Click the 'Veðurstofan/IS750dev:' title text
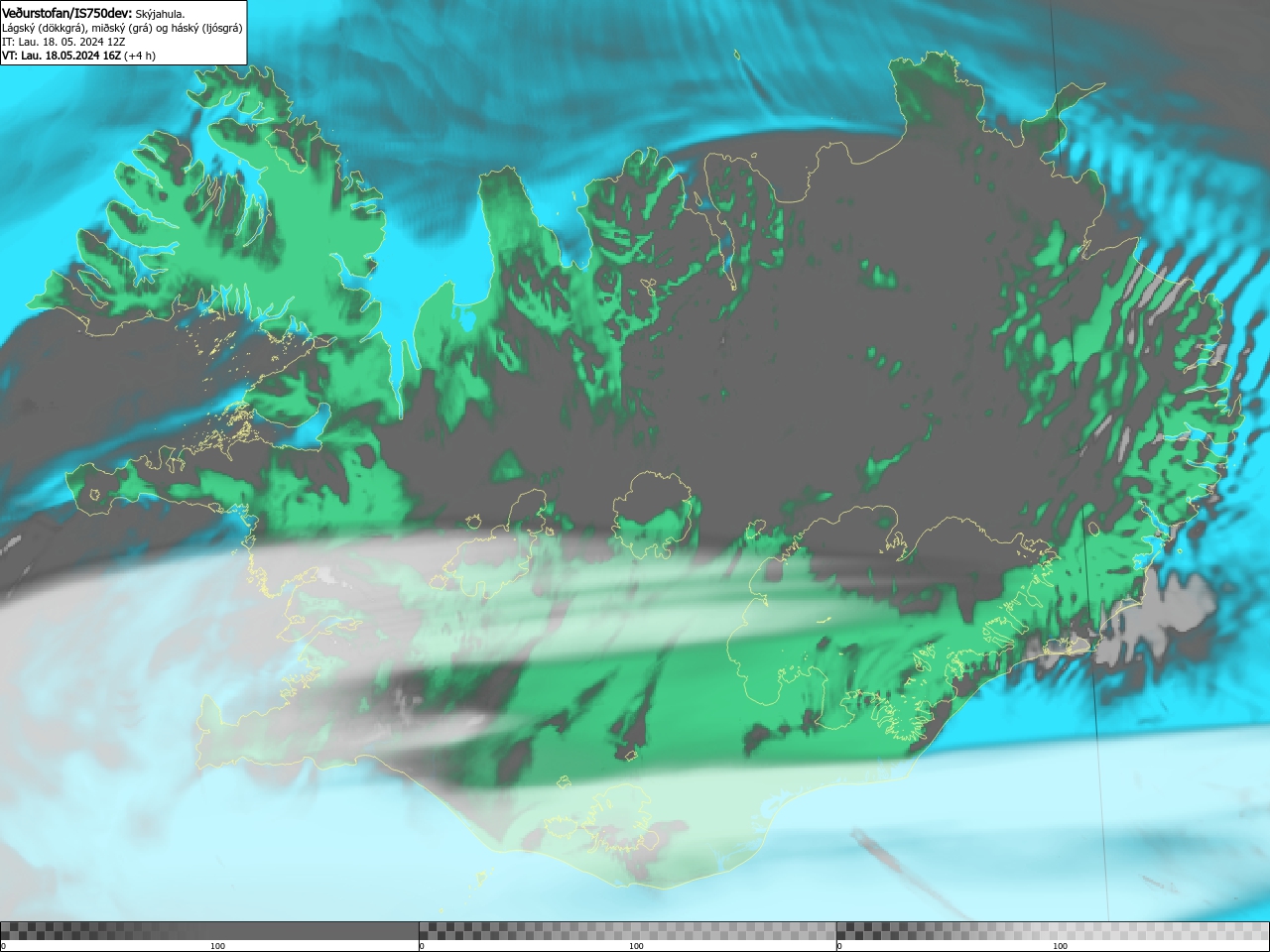The width and height of the screenshot is (1270, 952). 66,13
